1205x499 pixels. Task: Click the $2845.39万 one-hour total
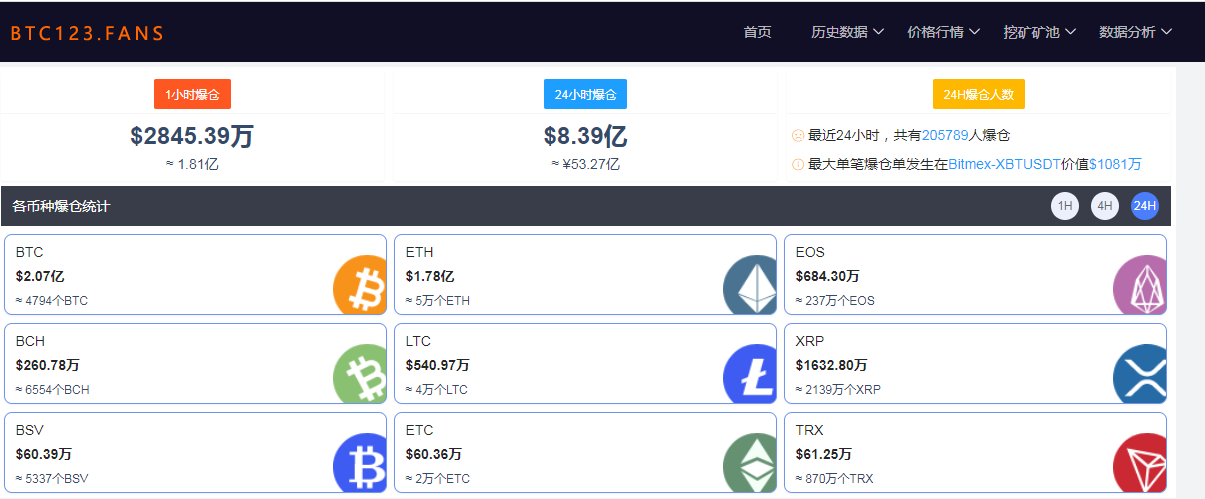click(x=192, y=136)
